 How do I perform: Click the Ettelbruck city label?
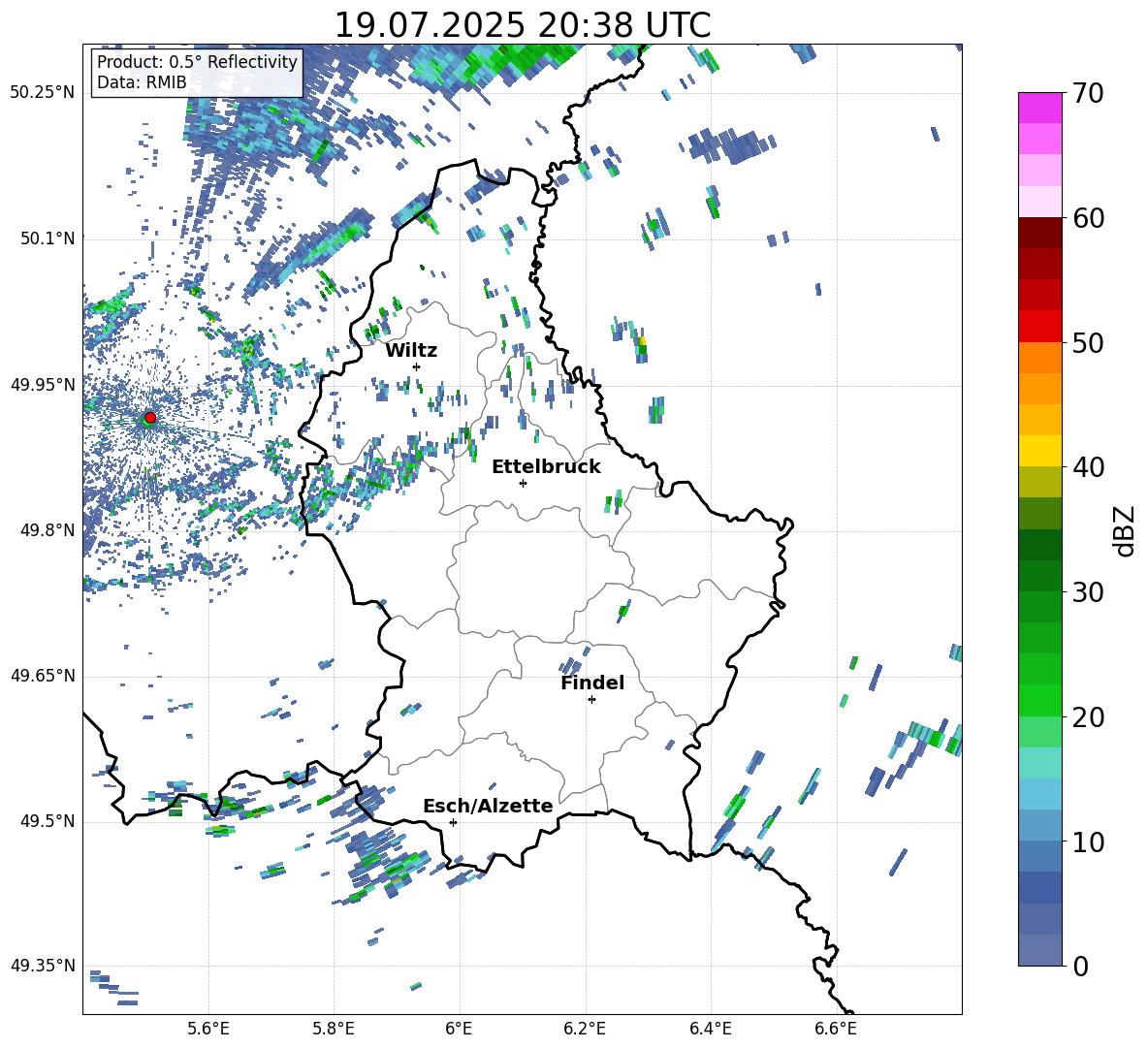coord(546,467)
